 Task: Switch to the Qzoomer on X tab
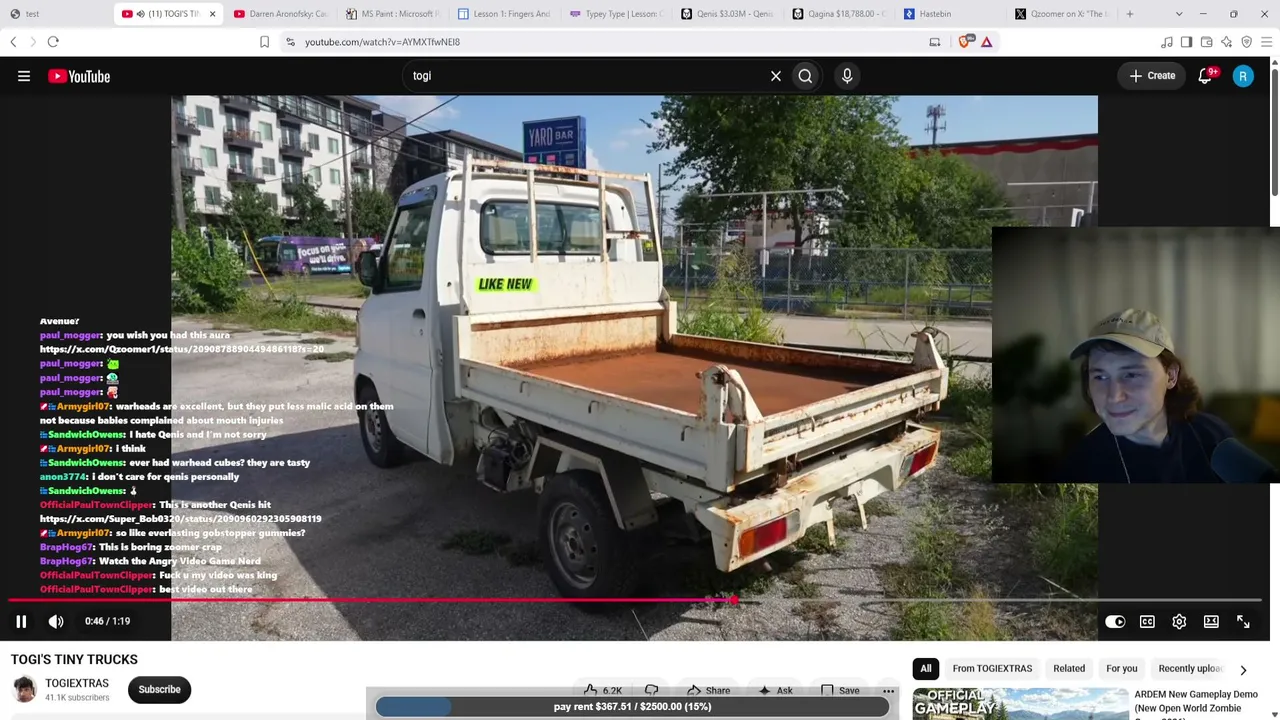coord(1064,14)
